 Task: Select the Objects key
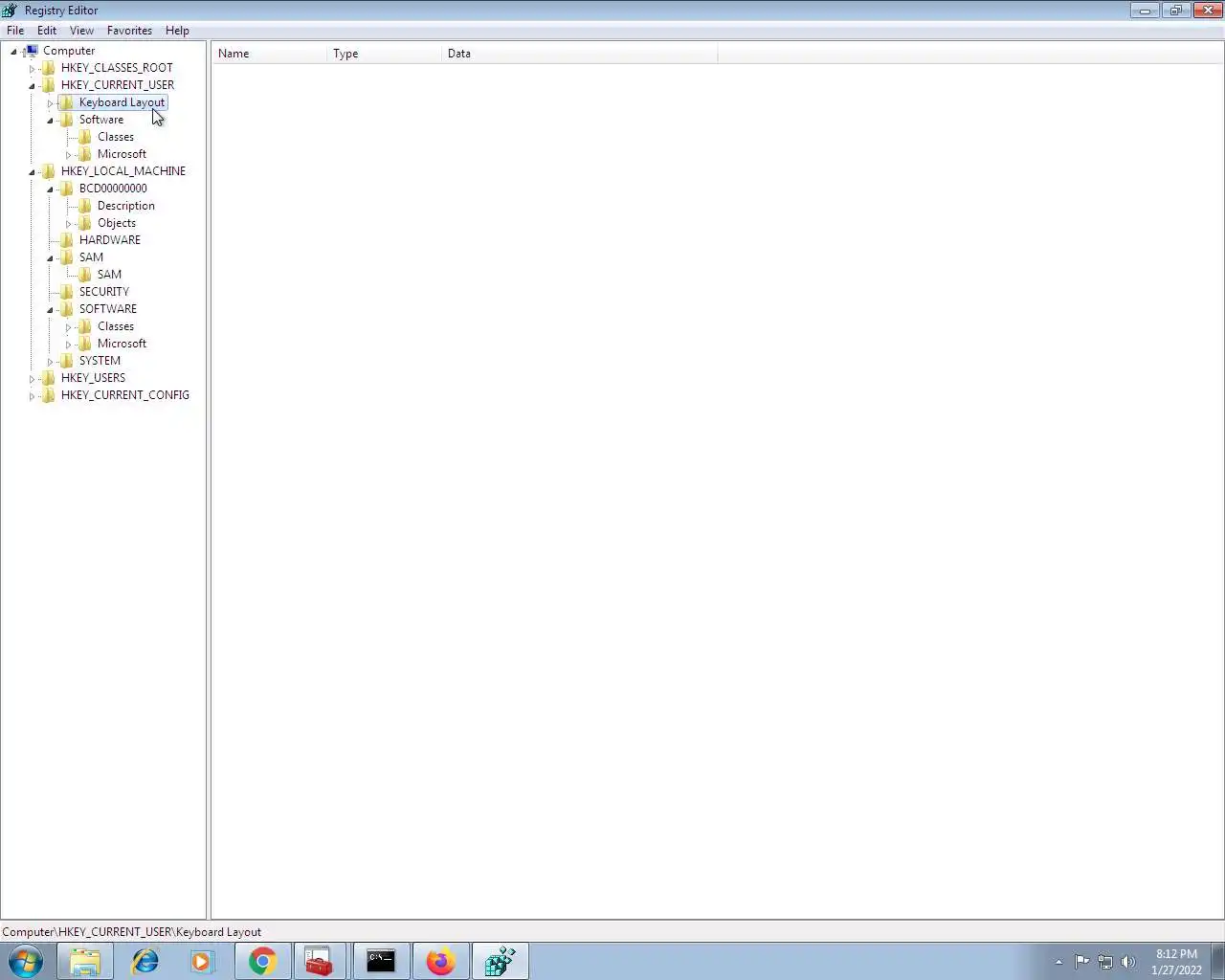117,223
